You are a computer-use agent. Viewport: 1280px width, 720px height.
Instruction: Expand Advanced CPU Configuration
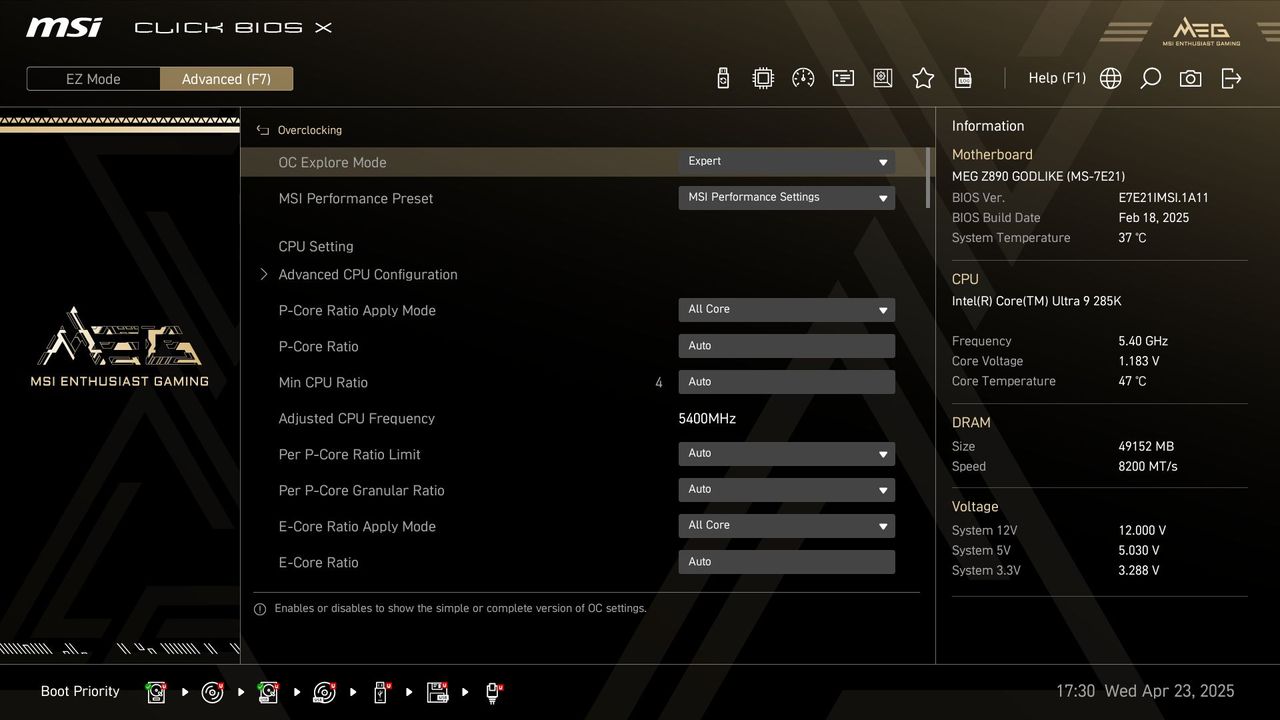click(367, 274)
